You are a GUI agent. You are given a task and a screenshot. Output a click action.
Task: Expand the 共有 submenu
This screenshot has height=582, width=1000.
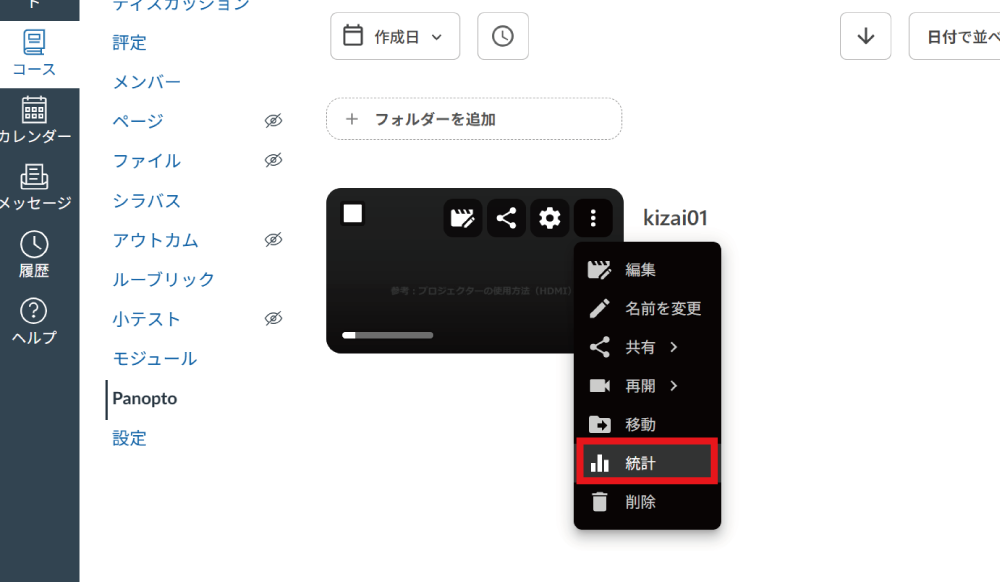coord(647,347)
